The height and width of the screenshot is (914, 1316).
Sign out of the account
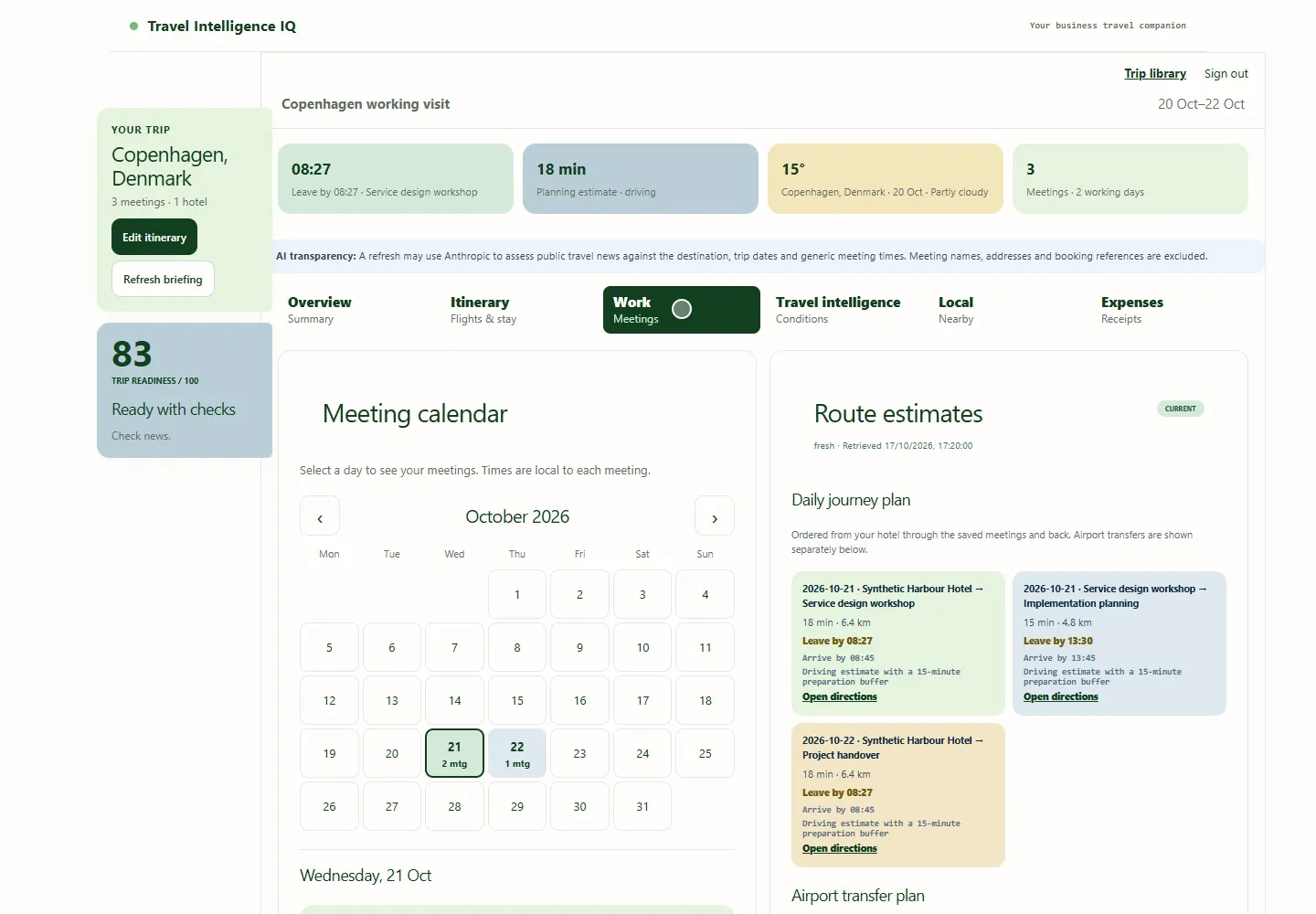click(1226, 73)
